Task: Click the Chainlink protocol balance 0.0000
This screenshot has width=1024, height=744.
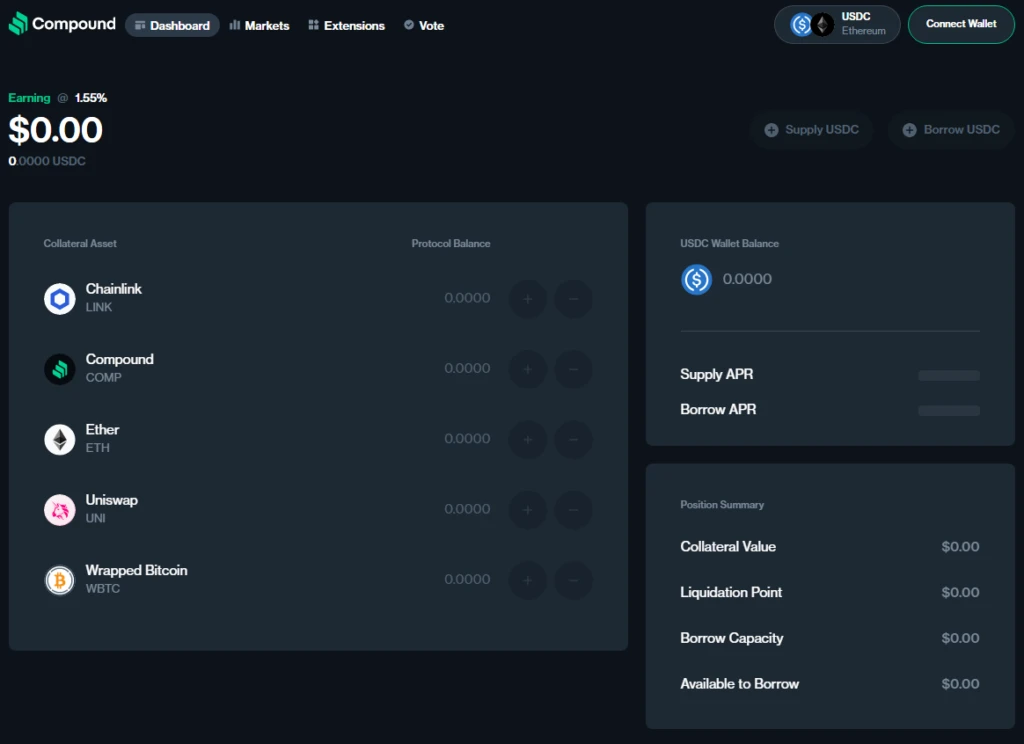Action: pyautogui.click(x=468, y=299)
